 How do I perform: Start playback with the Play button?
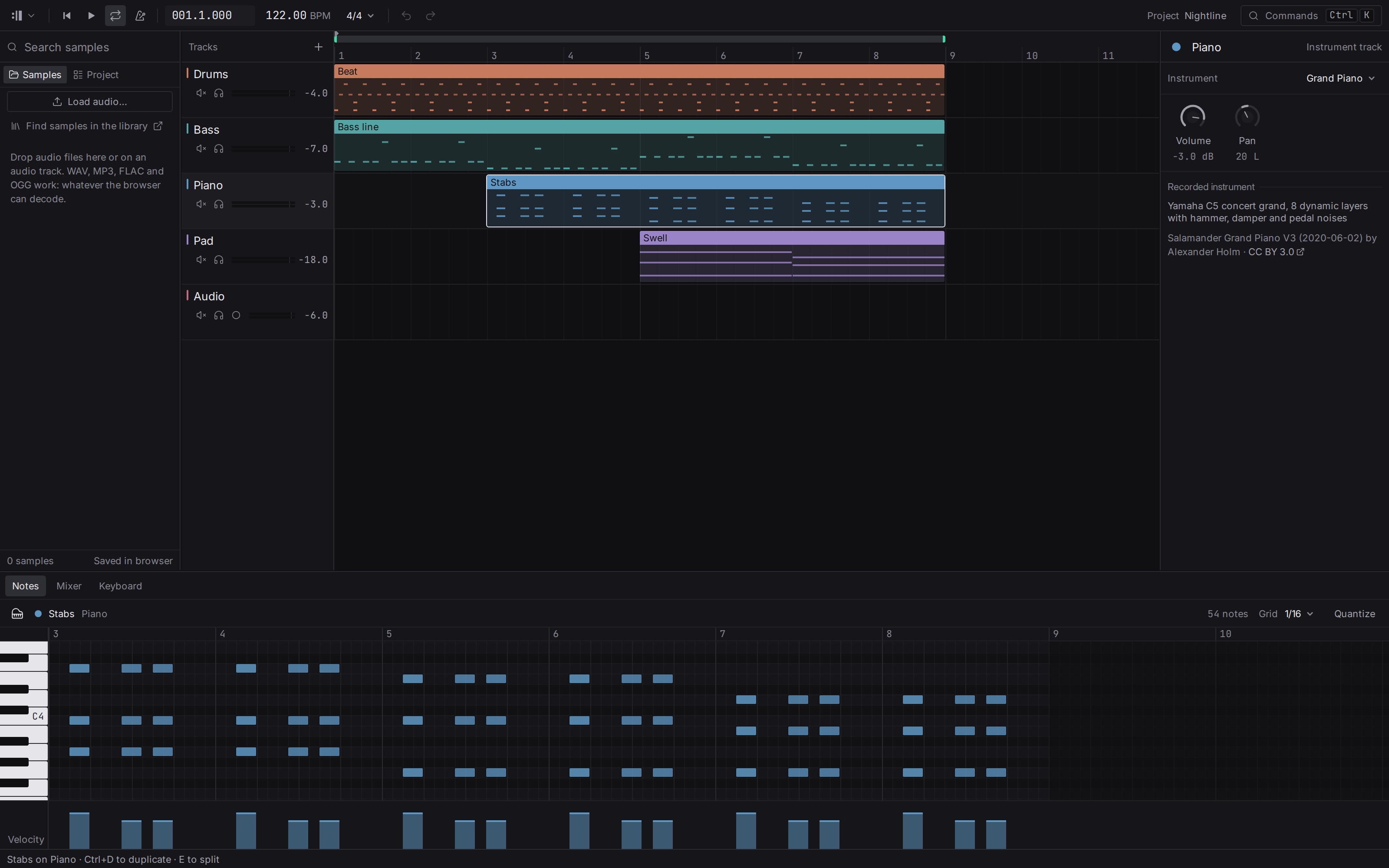(x=91, y=16)
